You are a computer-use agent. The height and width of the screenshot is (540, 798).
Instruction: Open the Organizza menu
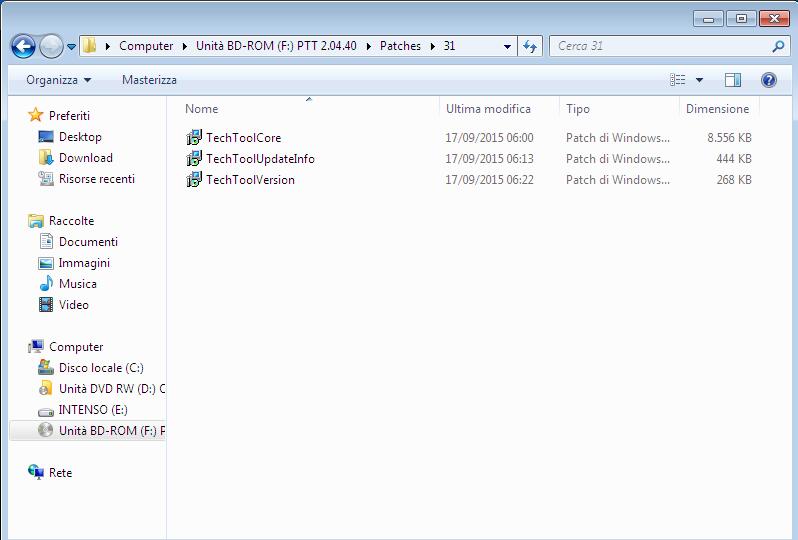(59, 80)
